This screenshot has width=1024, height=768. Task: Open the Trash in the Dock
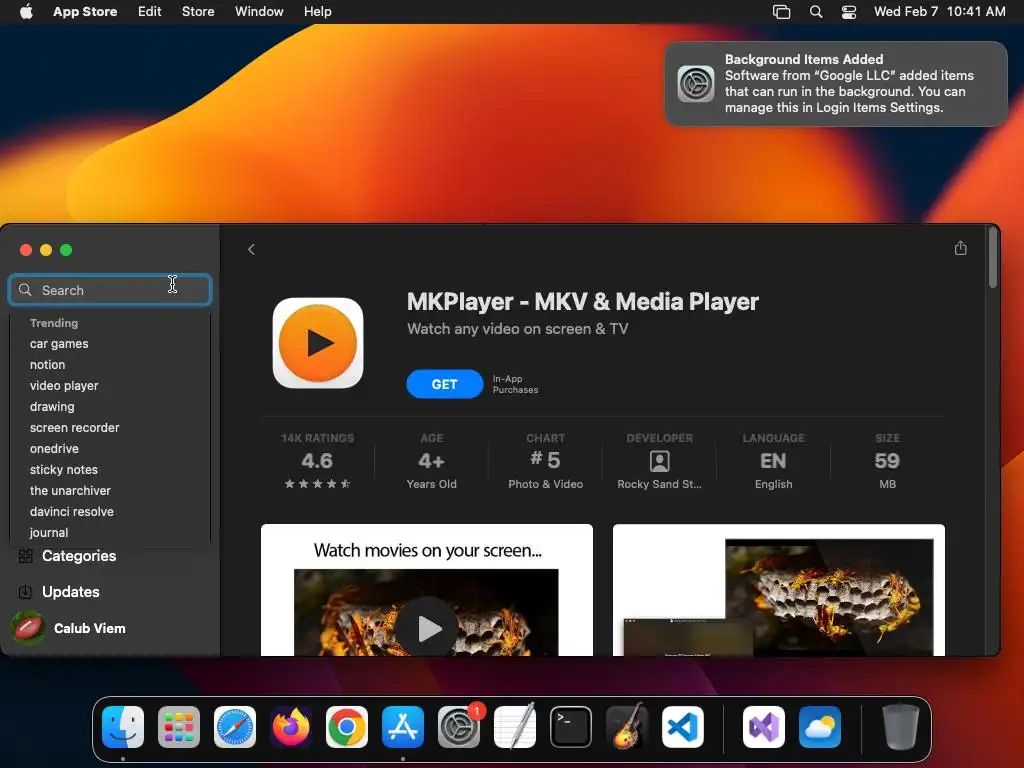[901, 727]
